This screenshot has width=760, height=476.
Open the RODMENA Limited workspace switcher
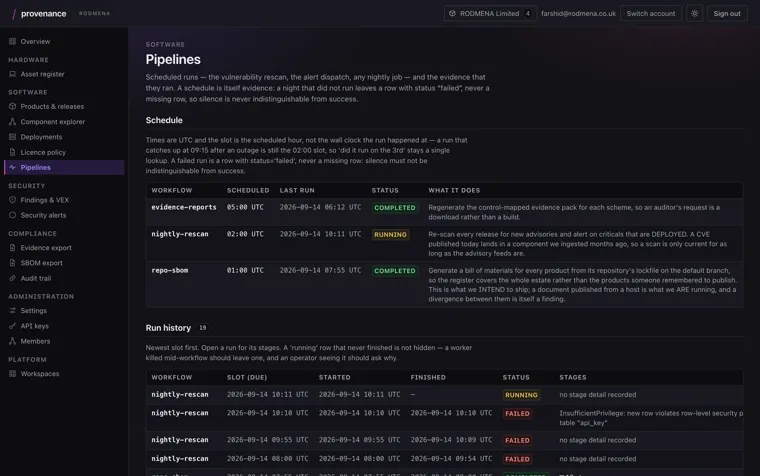click(x=490, y=14)
